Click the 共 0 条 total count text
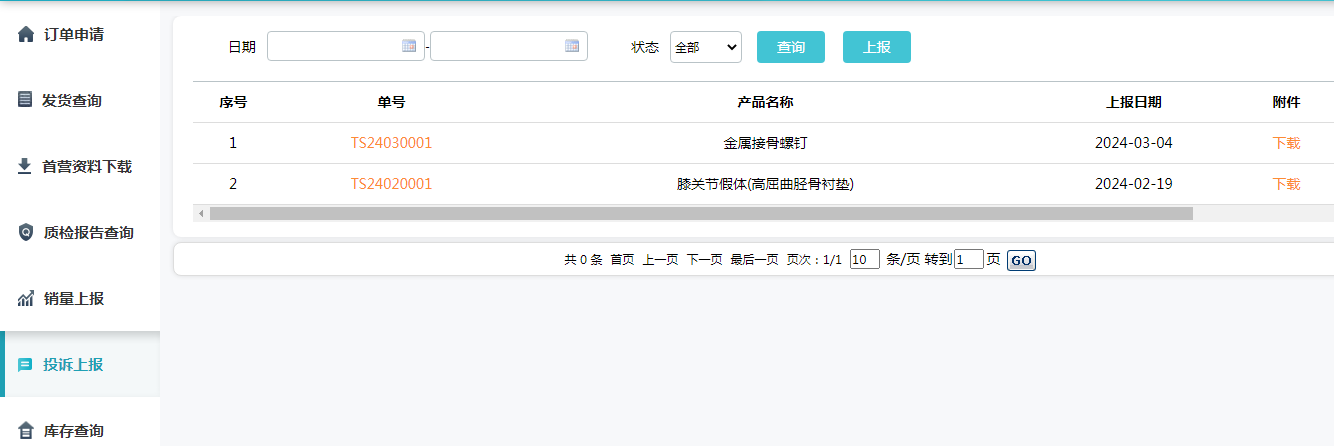 tap(583, 260)
